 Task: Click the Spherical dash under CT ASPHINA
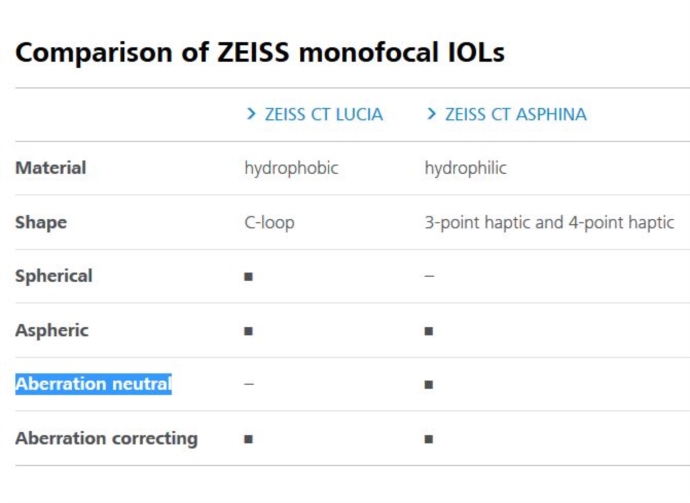429,276
